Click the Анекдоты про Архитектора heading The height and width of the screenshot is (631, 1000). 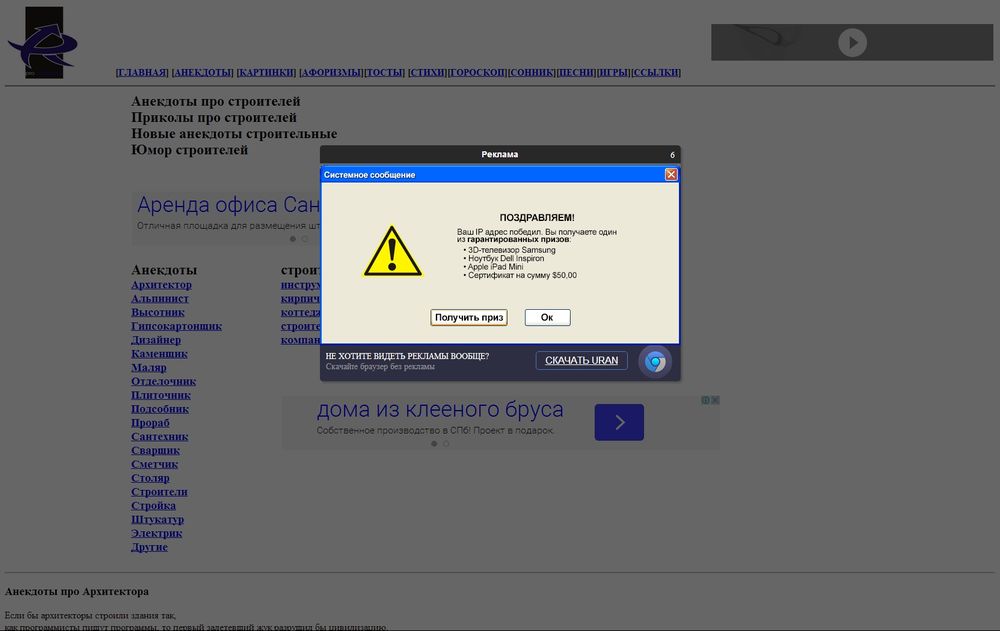pyautogui.click(x=77, y=591)
